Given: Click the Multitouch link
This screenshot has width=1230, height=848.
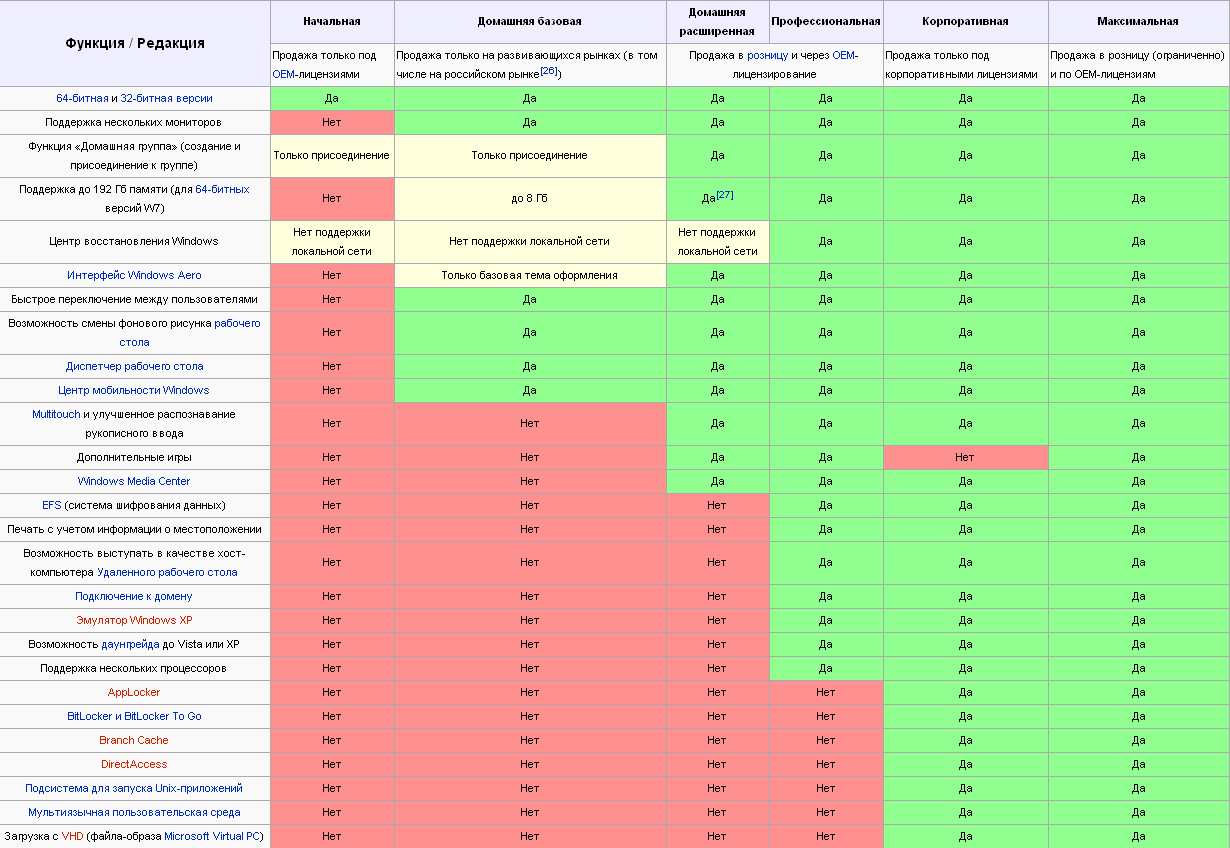Looking at the screenshot, I should click(x=56, y=413).
